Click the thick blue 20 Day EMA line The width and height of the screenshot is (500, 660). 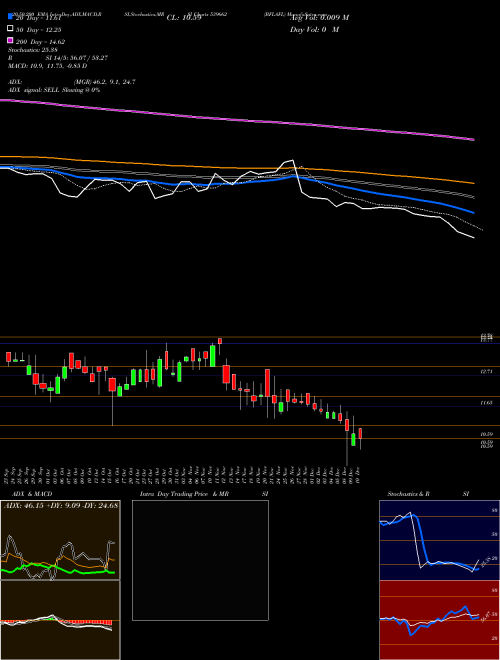pos(236,183)
